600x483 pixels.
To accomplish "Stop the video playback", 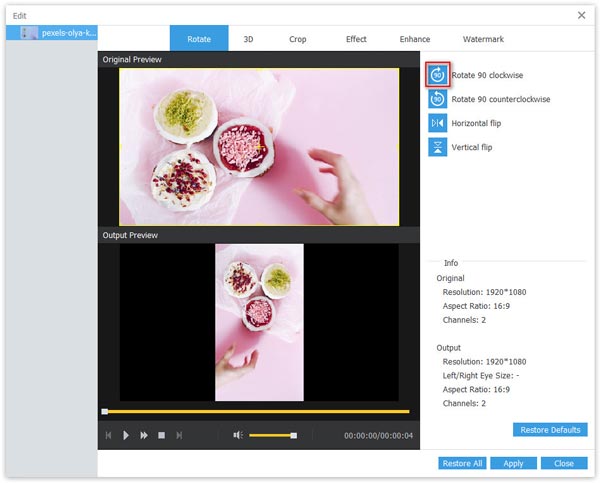I will pyautogui.click(x=161, y=435).
